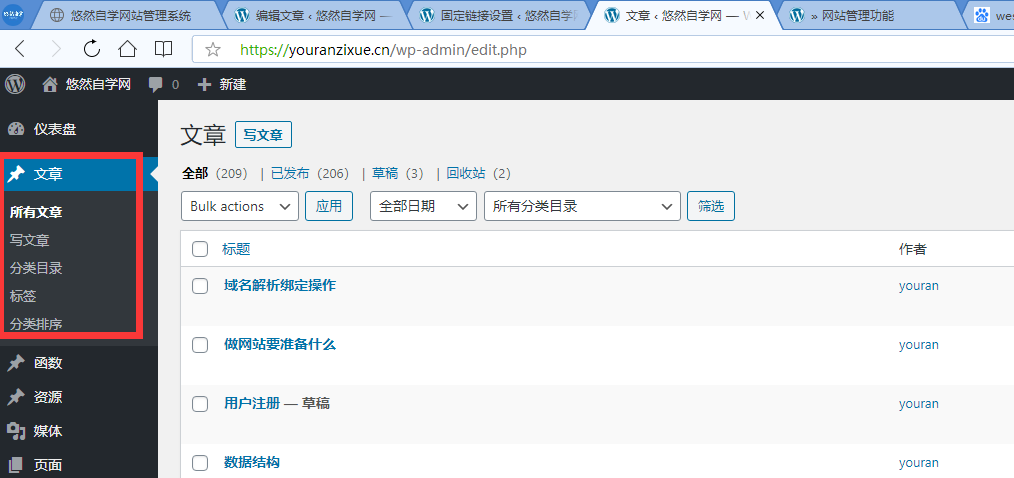
Task: Click the browser forward arrow
Action: (x=56, y=49)
